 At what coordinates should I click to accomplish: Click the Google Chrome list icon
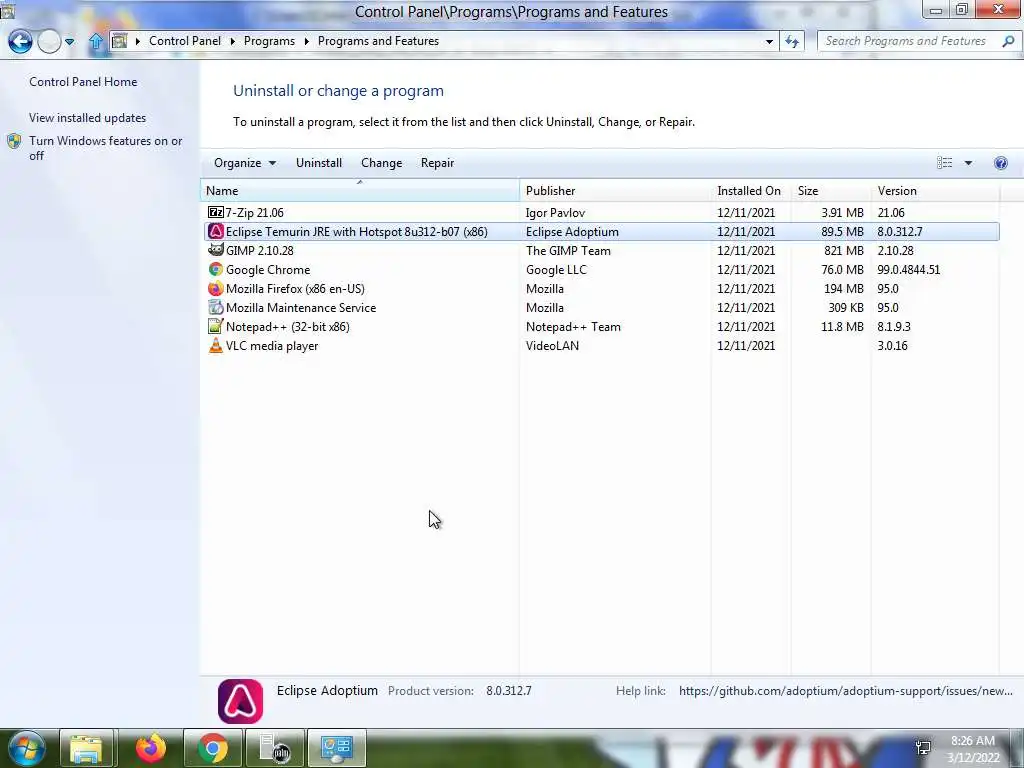[x=216, y=269]
